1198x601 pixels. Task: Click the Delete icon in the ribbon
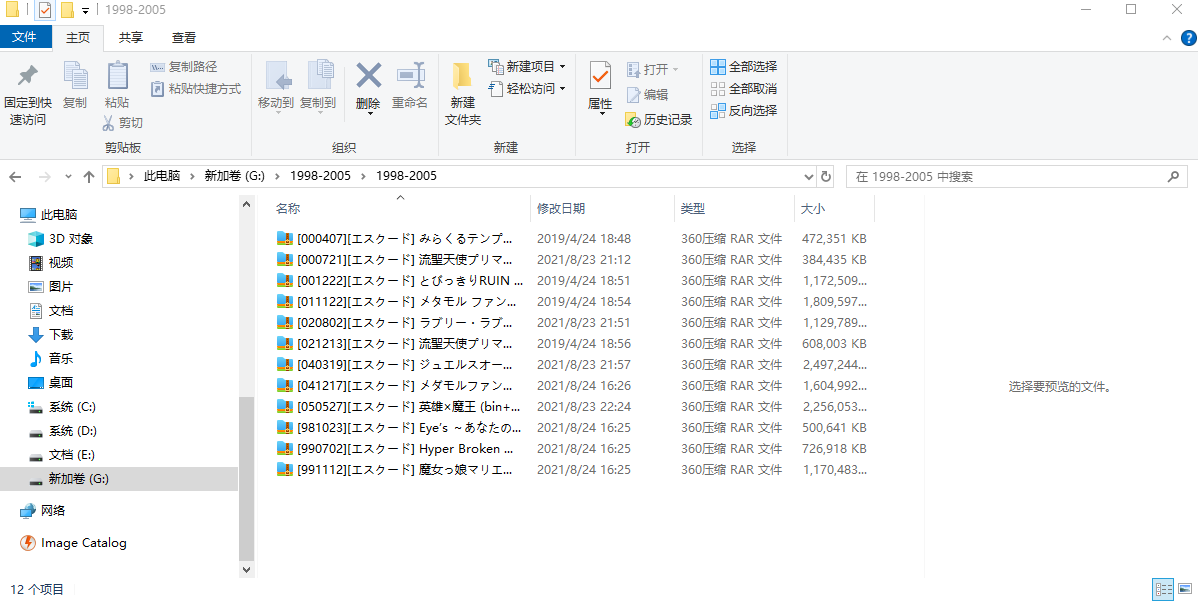[x=368, y=77]
